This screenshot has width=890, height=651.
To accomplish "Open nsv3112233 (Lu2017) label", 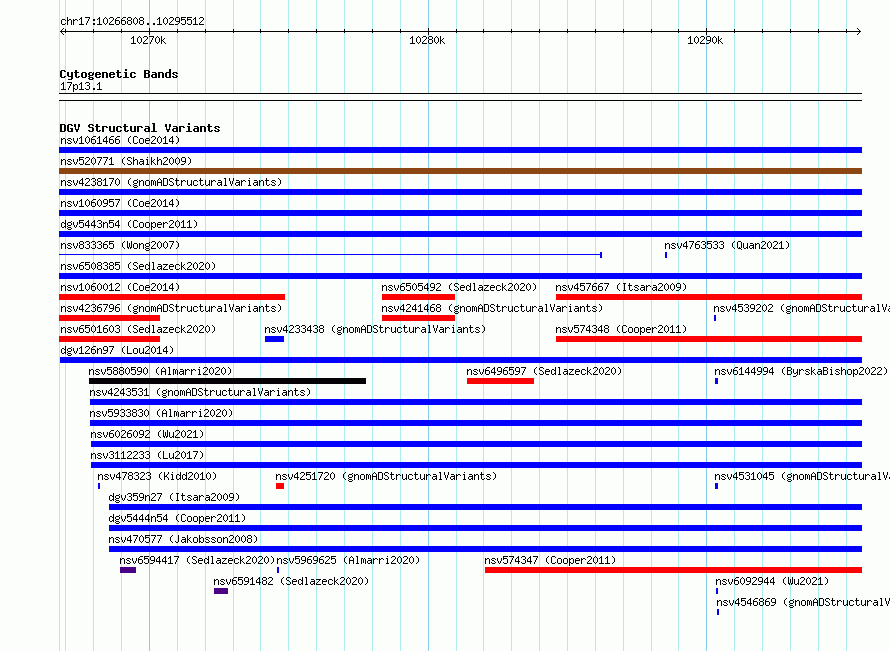I will pyautogui.click(x=147, y=455).
